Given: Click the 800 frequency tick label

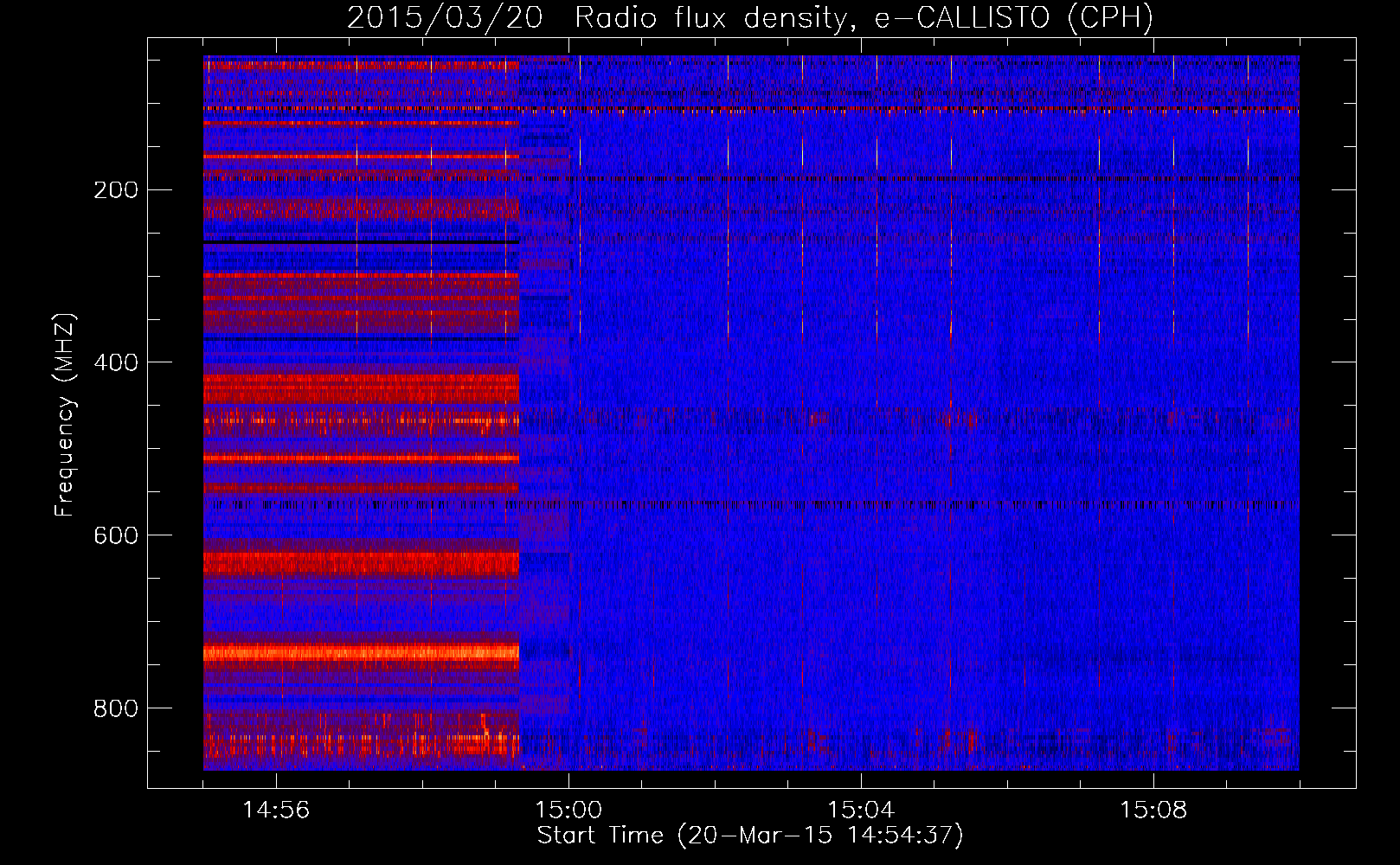Looking at the screenshot, I should click(116, 708).
